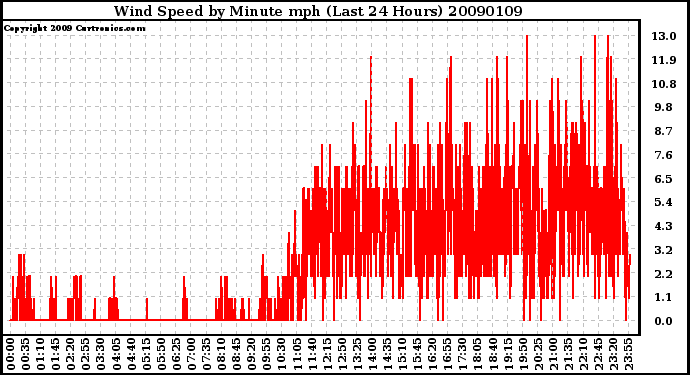This screenshot has width=690, height=375.
Task: Click the 00:35 time label
Action: click(x=26, y=354)
